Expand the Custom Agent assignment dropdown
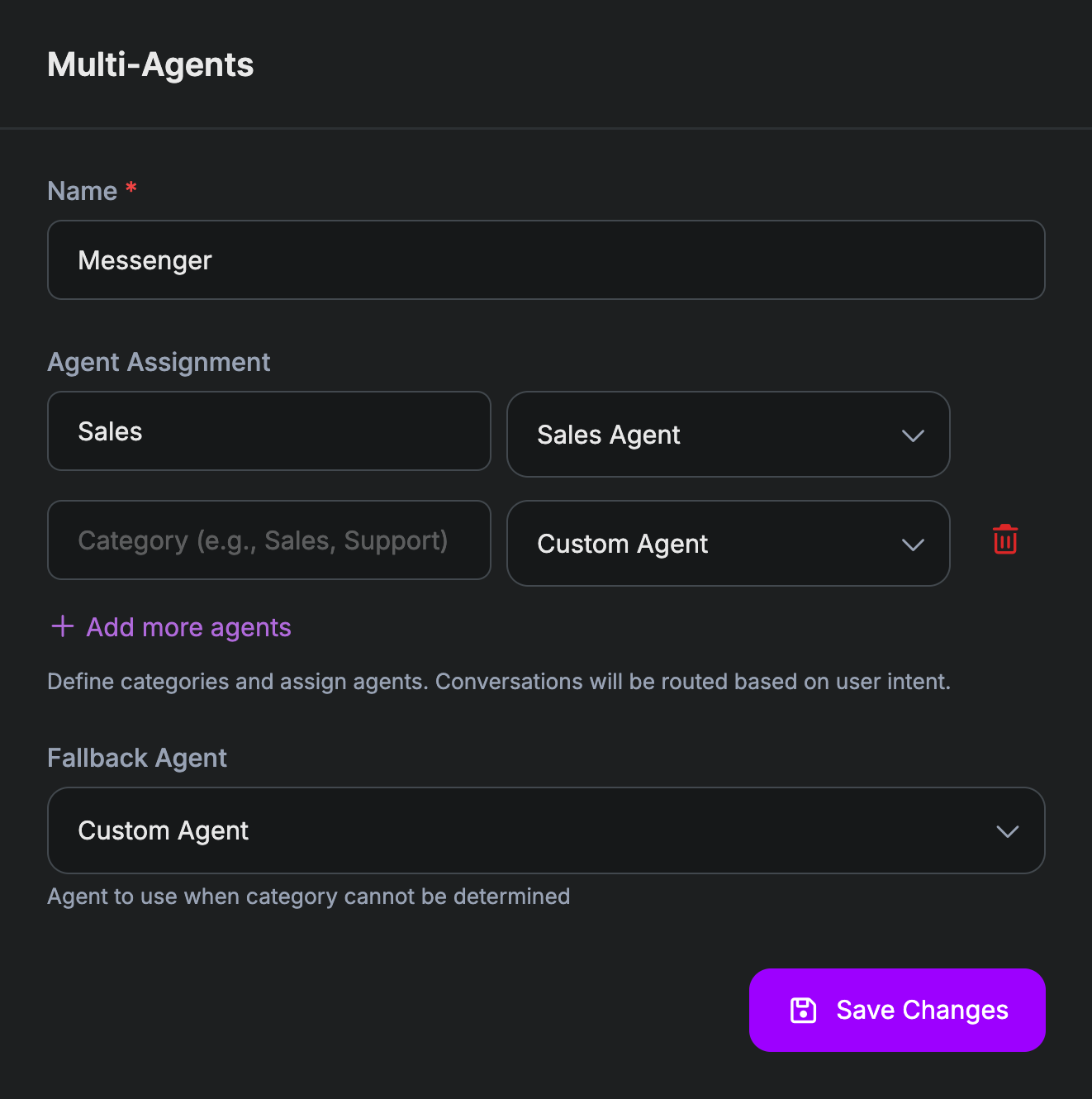This screenshot has width=1092, height=1099. [x=728, y=544]
